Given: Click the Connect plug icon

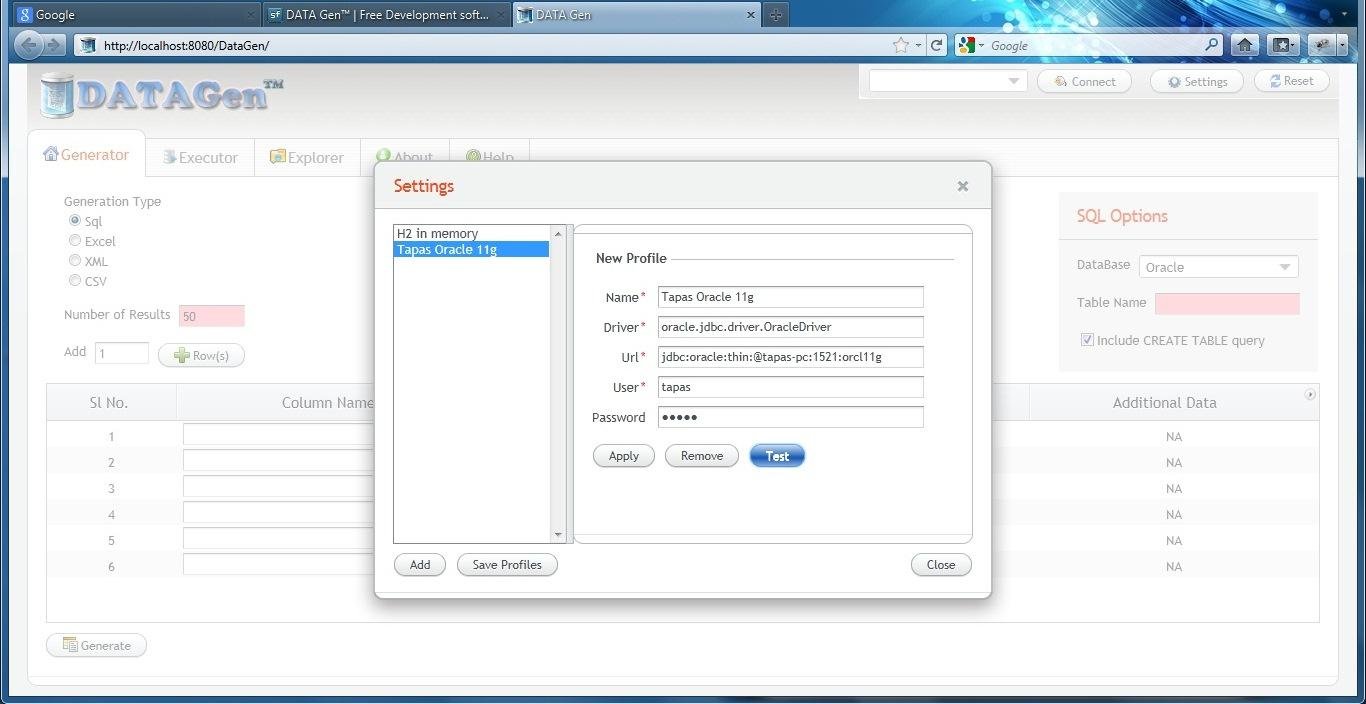Looking at the screenshot, I should click(1060, 81).
